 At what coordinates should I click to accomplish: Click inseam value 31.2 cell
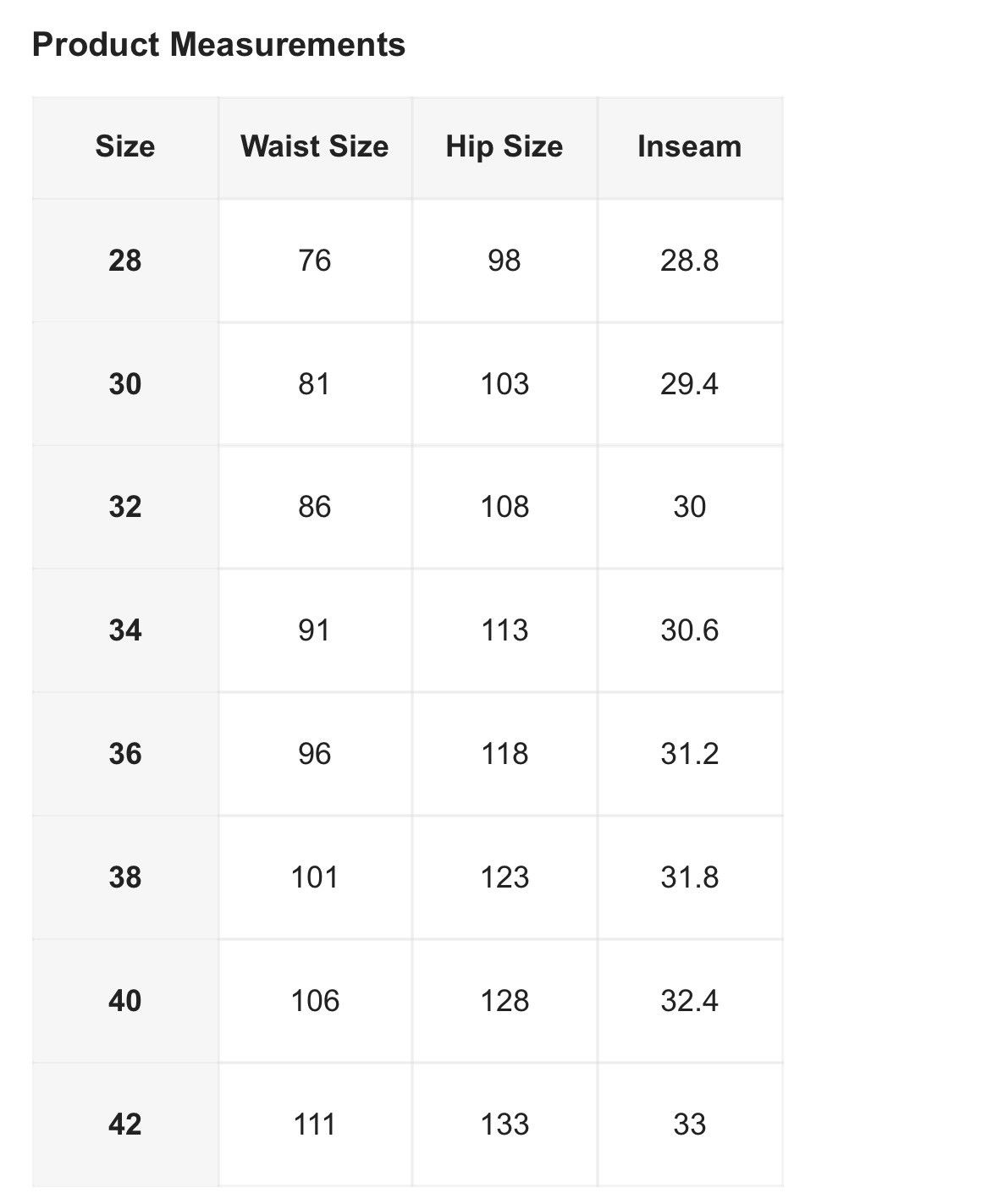pyautogui.click(x=690, y=754)
